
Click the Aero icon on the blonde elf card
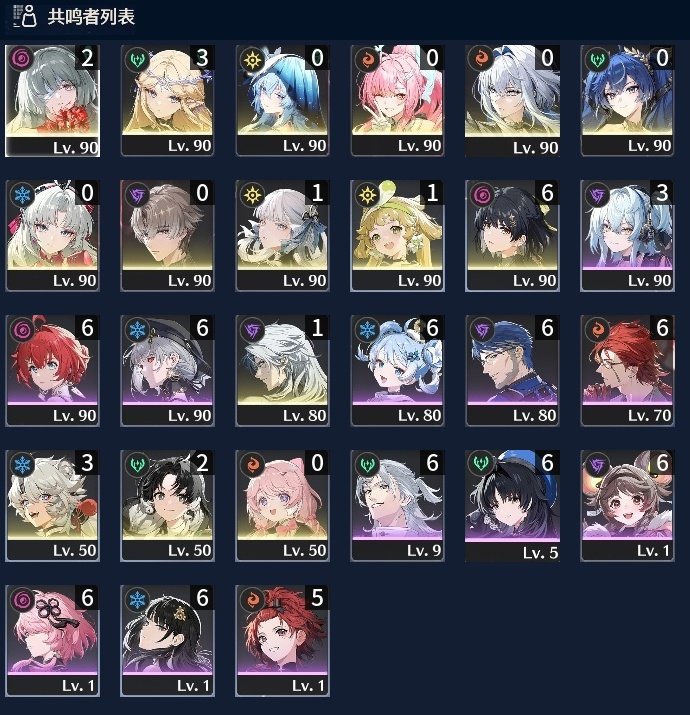click(x=137, y=59)
